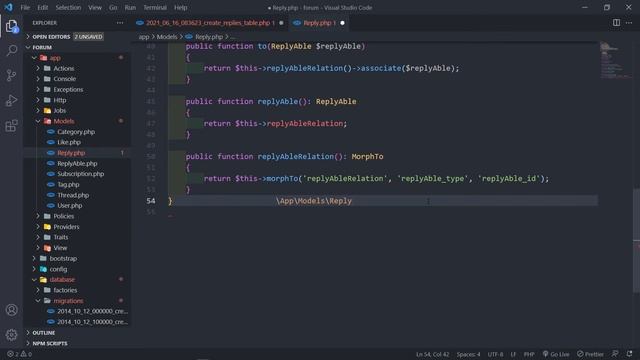Open Explorer's more actions ellipsis
The width and height of the screenshot is (640, 360).
pos(120,23)
